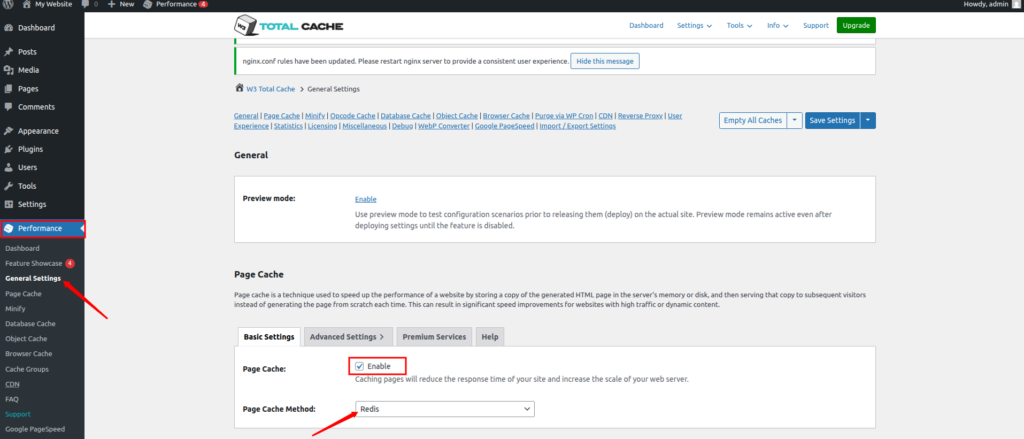This screenshot has height=439, width=1024.
Task: Open the Tools dropdown in header
Action: tap(739, 25)
